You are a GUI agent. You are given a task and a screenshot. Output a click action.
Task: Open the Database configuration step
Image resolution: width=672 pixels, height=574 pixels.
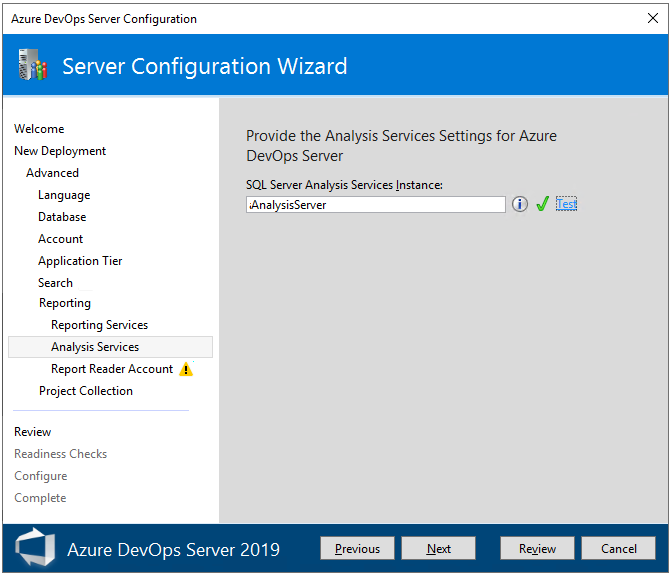[62, 217]
